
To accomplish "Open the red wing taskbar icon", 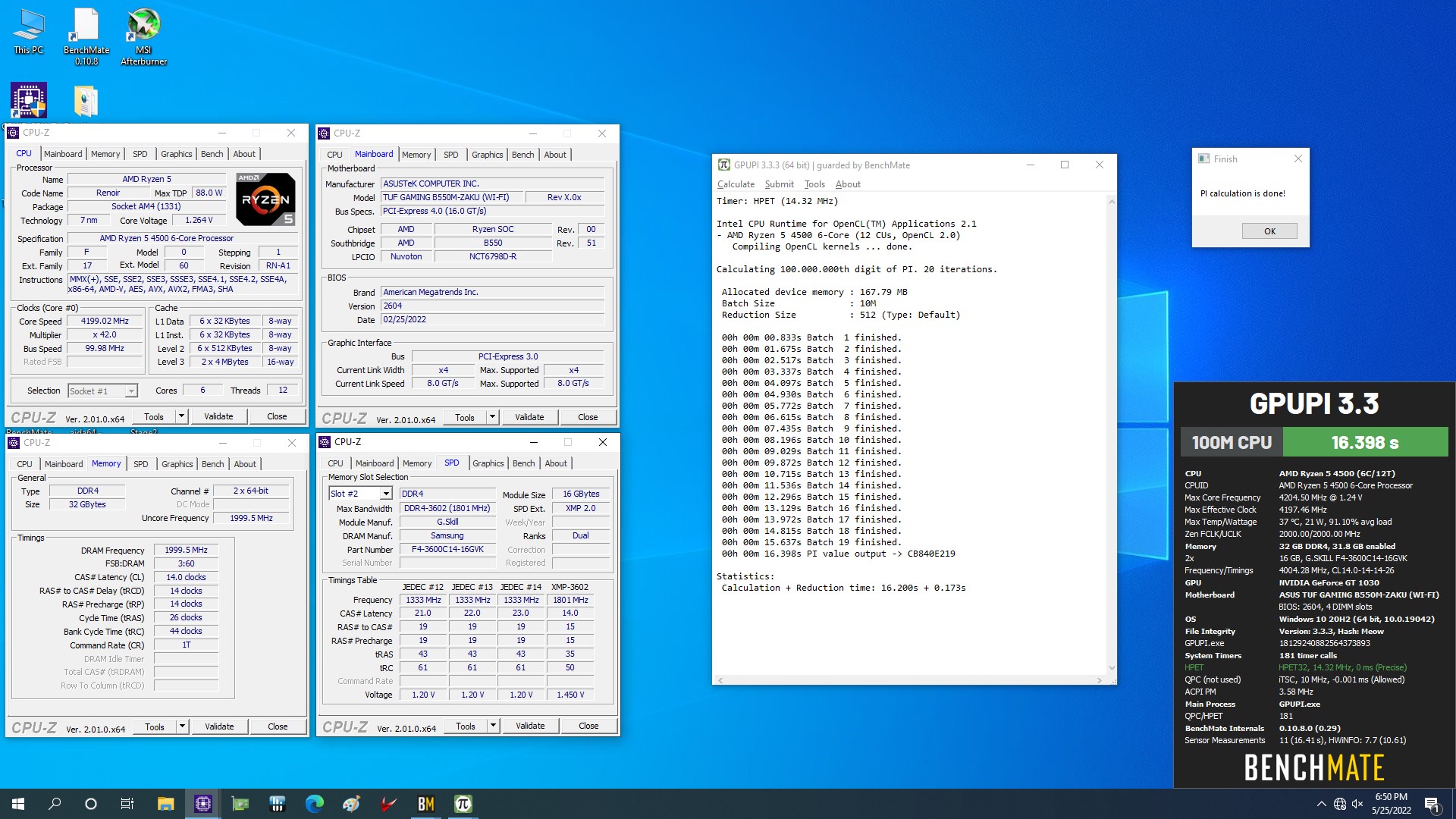I will (388, 804).
